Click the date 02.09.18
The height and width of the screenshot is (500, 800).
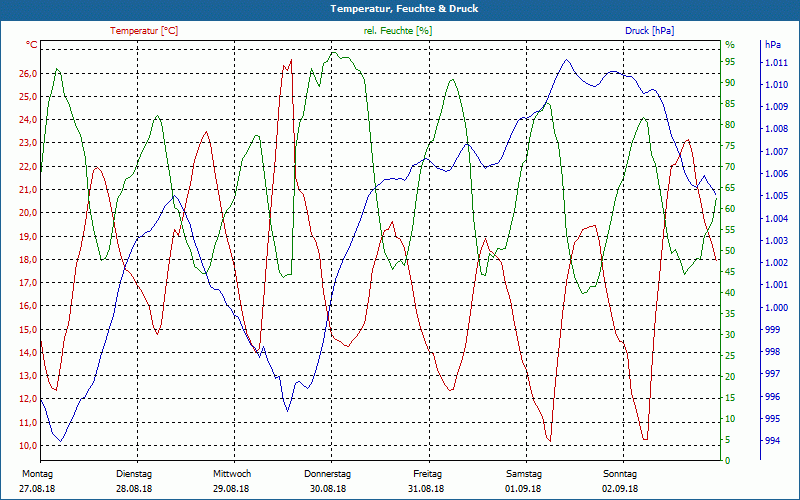[x=620, y=489]
